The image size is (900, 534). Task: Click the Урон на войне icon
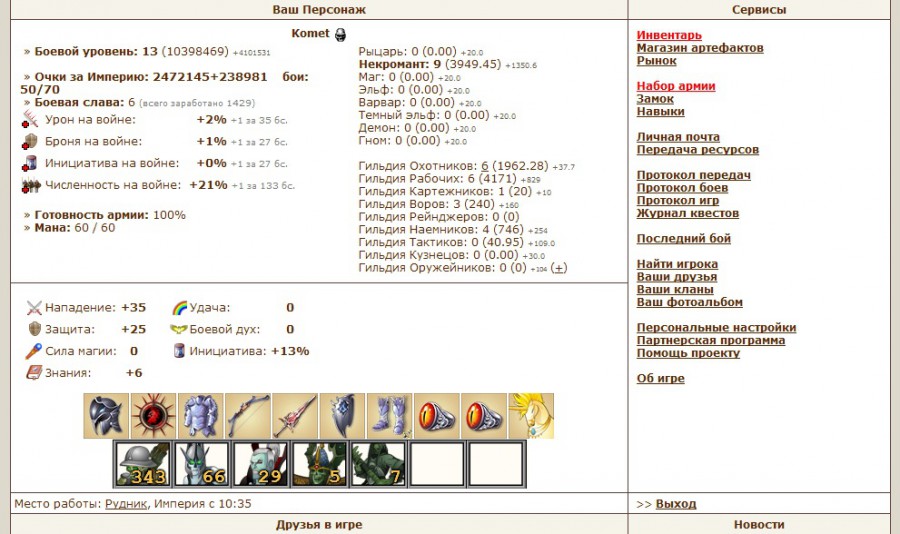[x=30, y=119]
